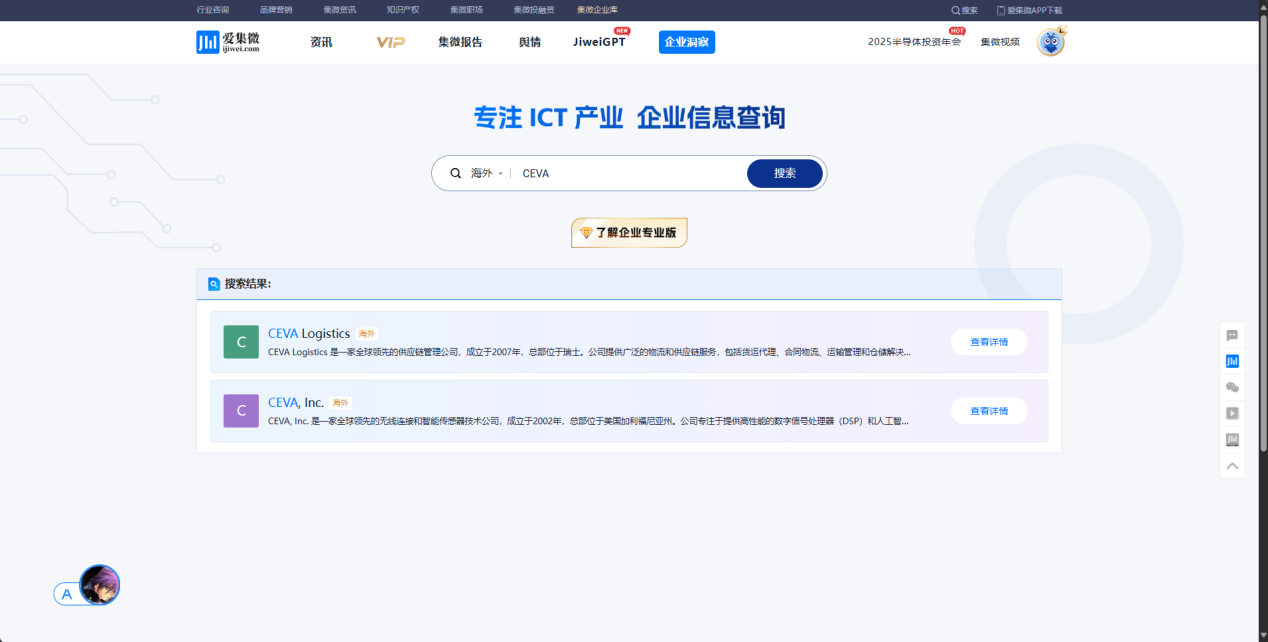Open 2025半导体投资年会 link

pyautogui.click(x=914, y=42)
